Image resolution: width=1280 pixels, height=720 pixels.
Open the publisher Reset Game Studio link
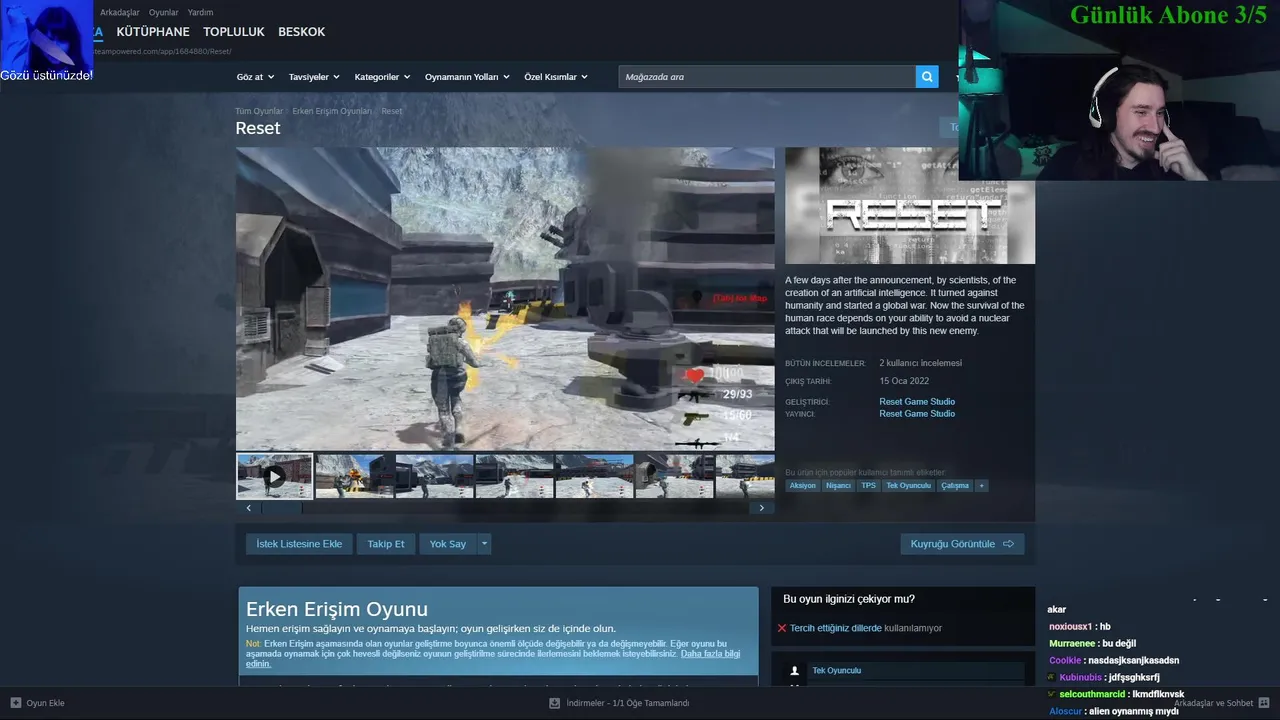[917, 414]
